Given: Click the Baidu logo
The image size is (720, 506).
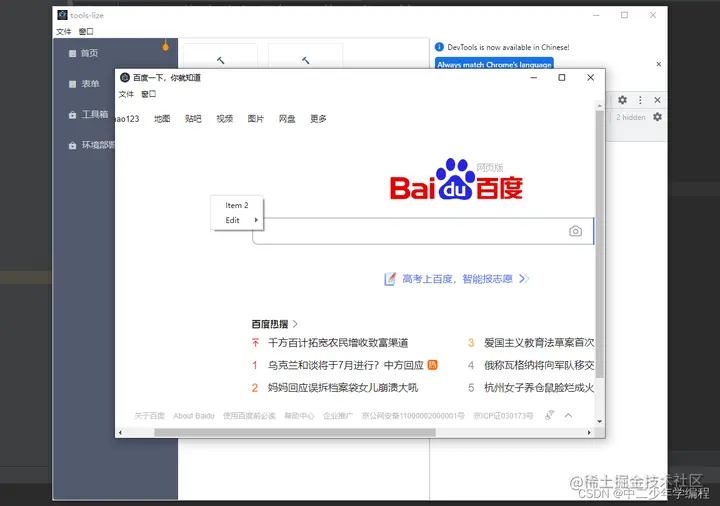Looking at the screenshot, I should (x=456, y=180).
